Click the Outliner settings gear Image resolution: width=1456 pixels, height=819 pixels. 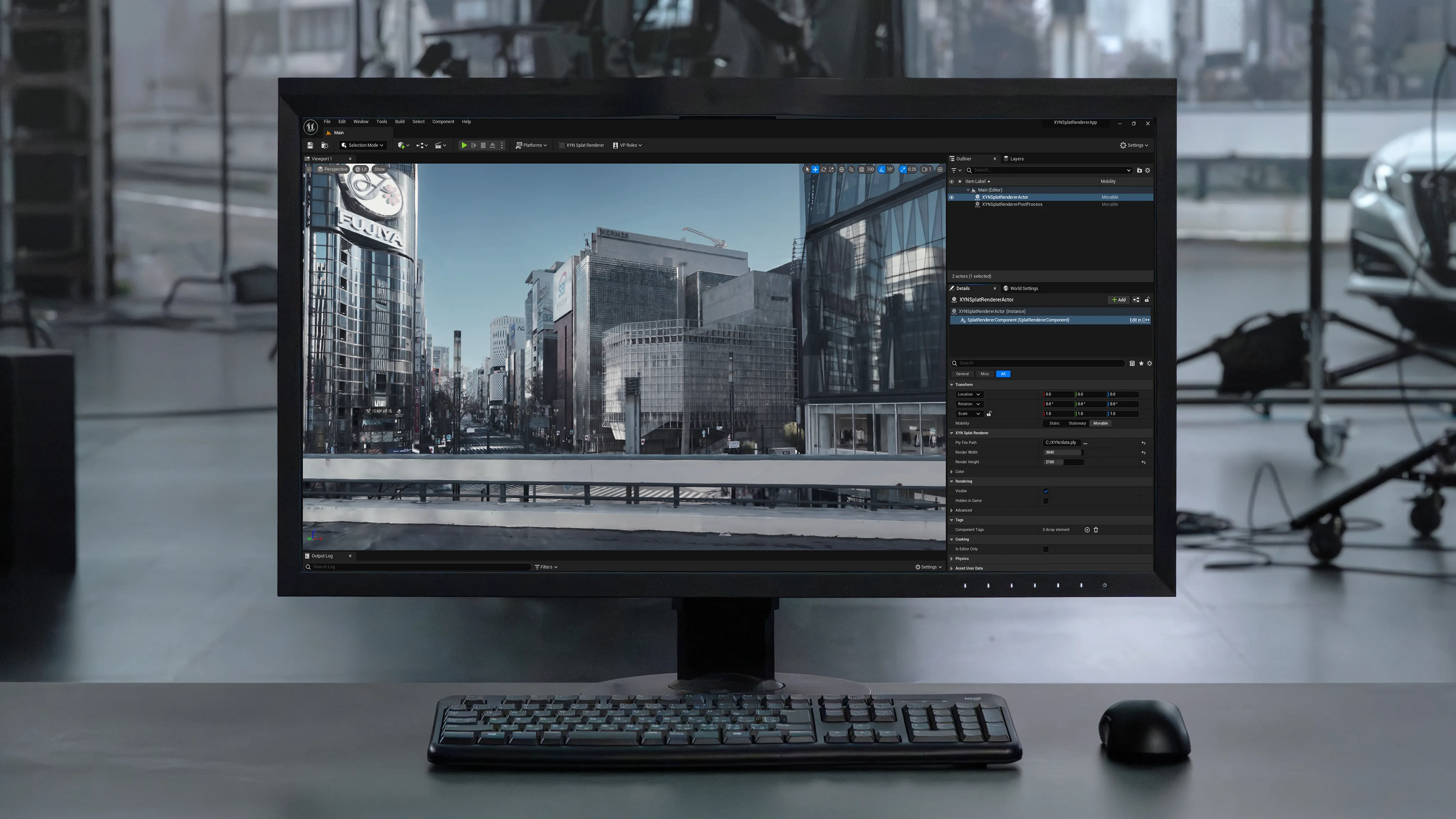pos(1147,171)
